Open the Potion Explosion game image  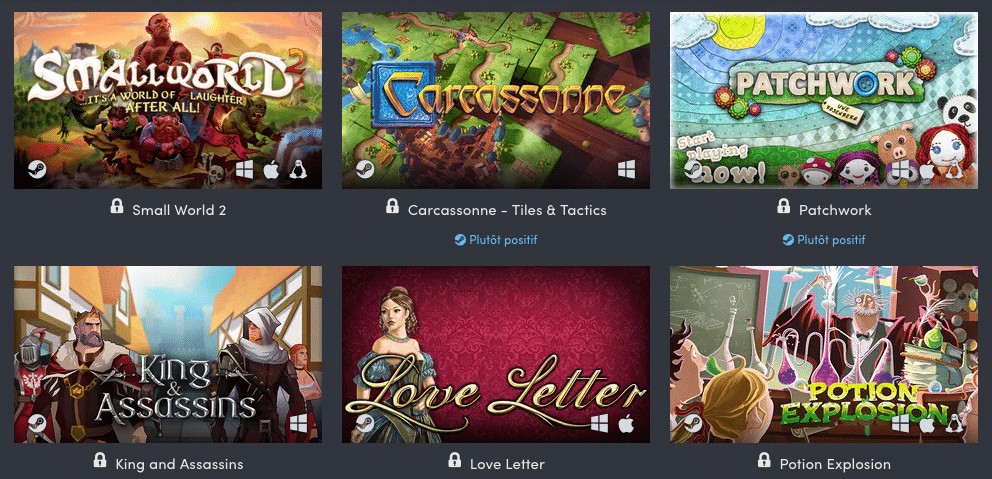[824, 354]
